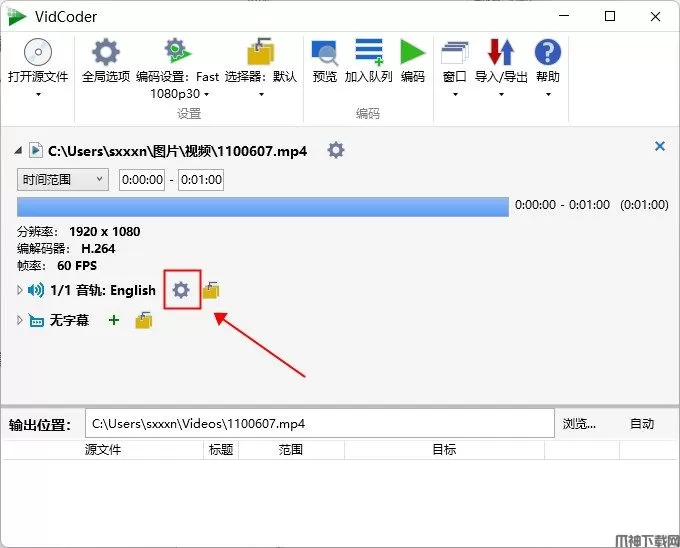Open the 时间范围 range type combo box

[63, 179]
